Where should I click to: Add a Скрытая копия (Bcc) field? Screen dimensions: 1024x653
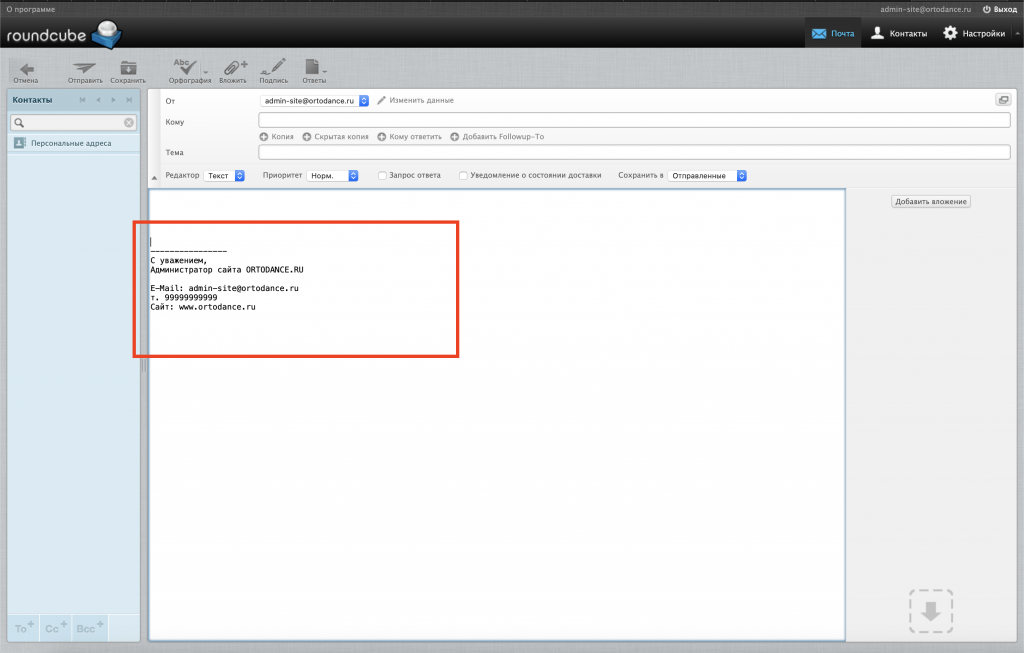tap(335, 136)
